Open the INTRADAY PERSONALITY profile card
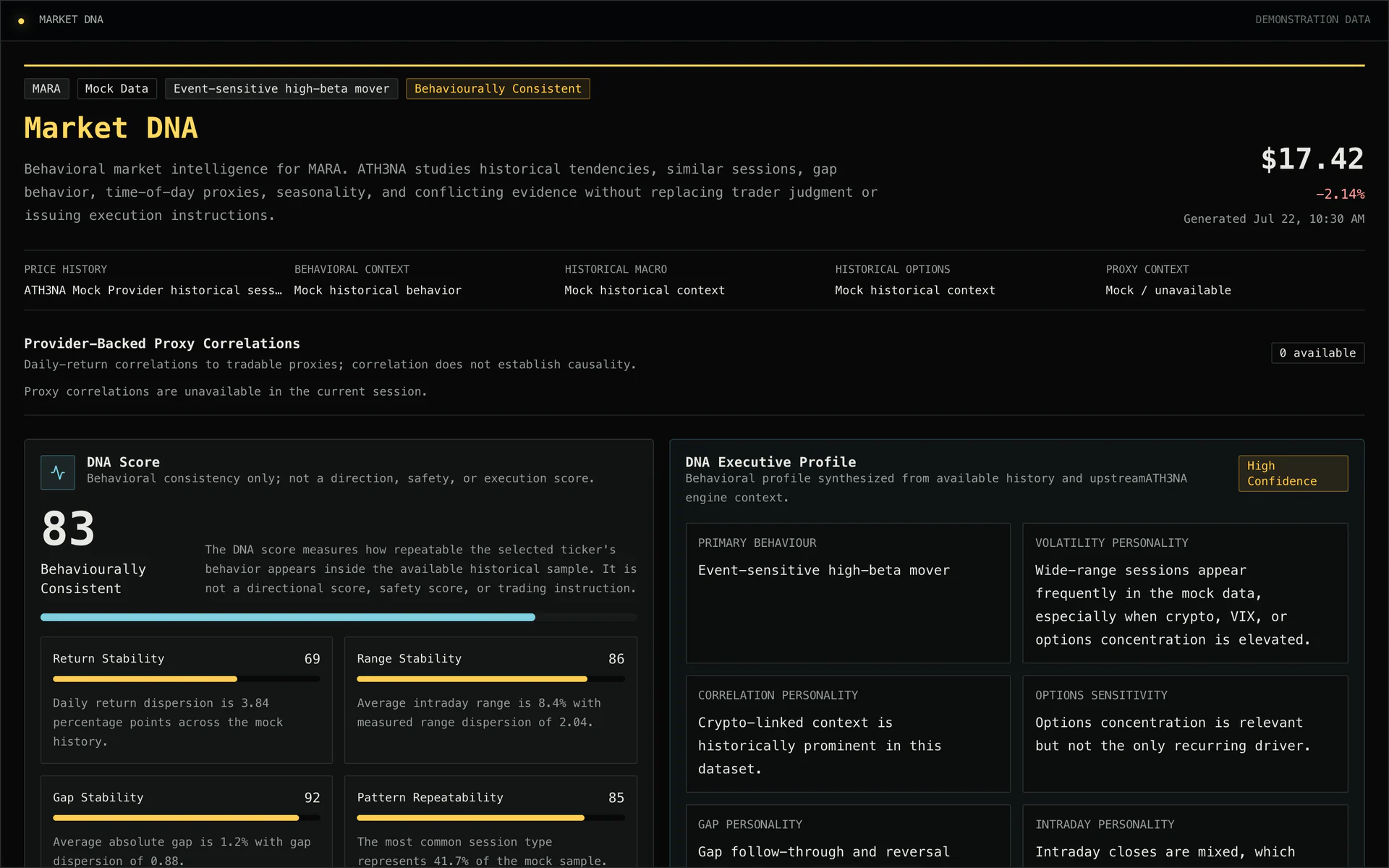This screenshot has height=868, width=1389. coord(1185,836)
